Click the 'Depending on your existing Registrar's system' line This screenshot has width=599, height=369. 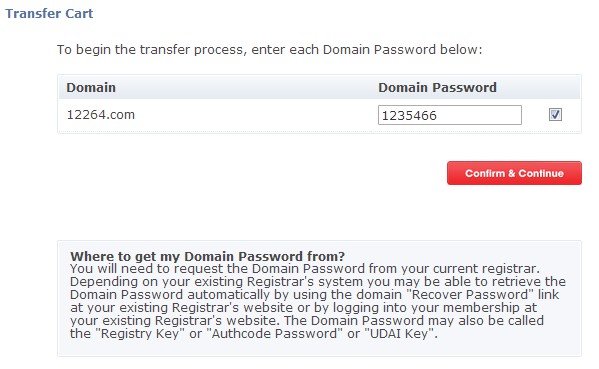coord(318,282)
